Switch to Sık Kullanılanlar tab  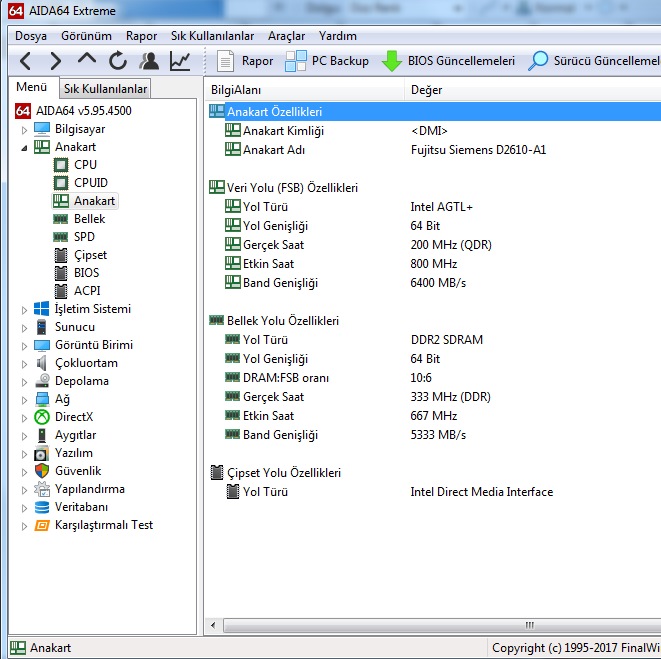click(112, 89)
